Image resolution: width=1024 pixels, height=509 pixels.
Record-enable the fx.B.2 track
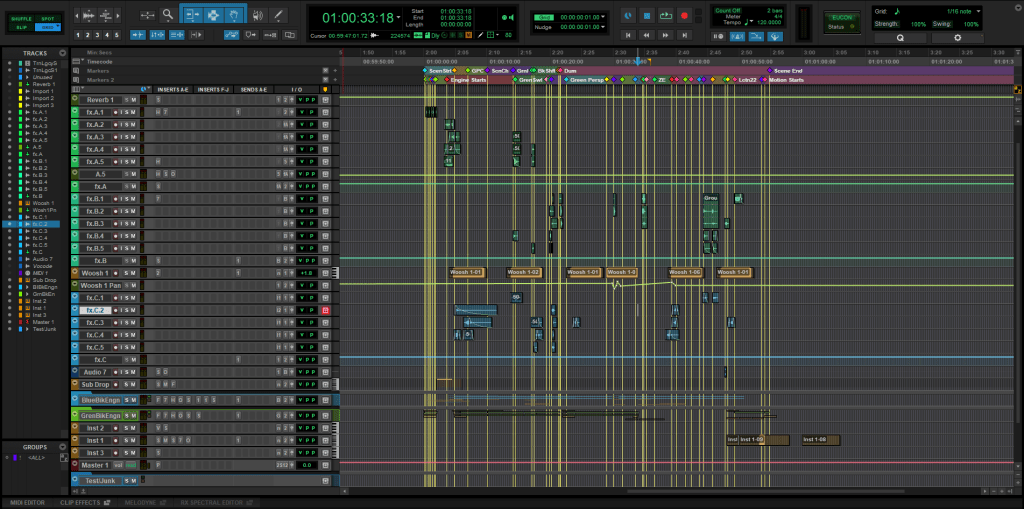pyautogui.click(x=116, y=212)
